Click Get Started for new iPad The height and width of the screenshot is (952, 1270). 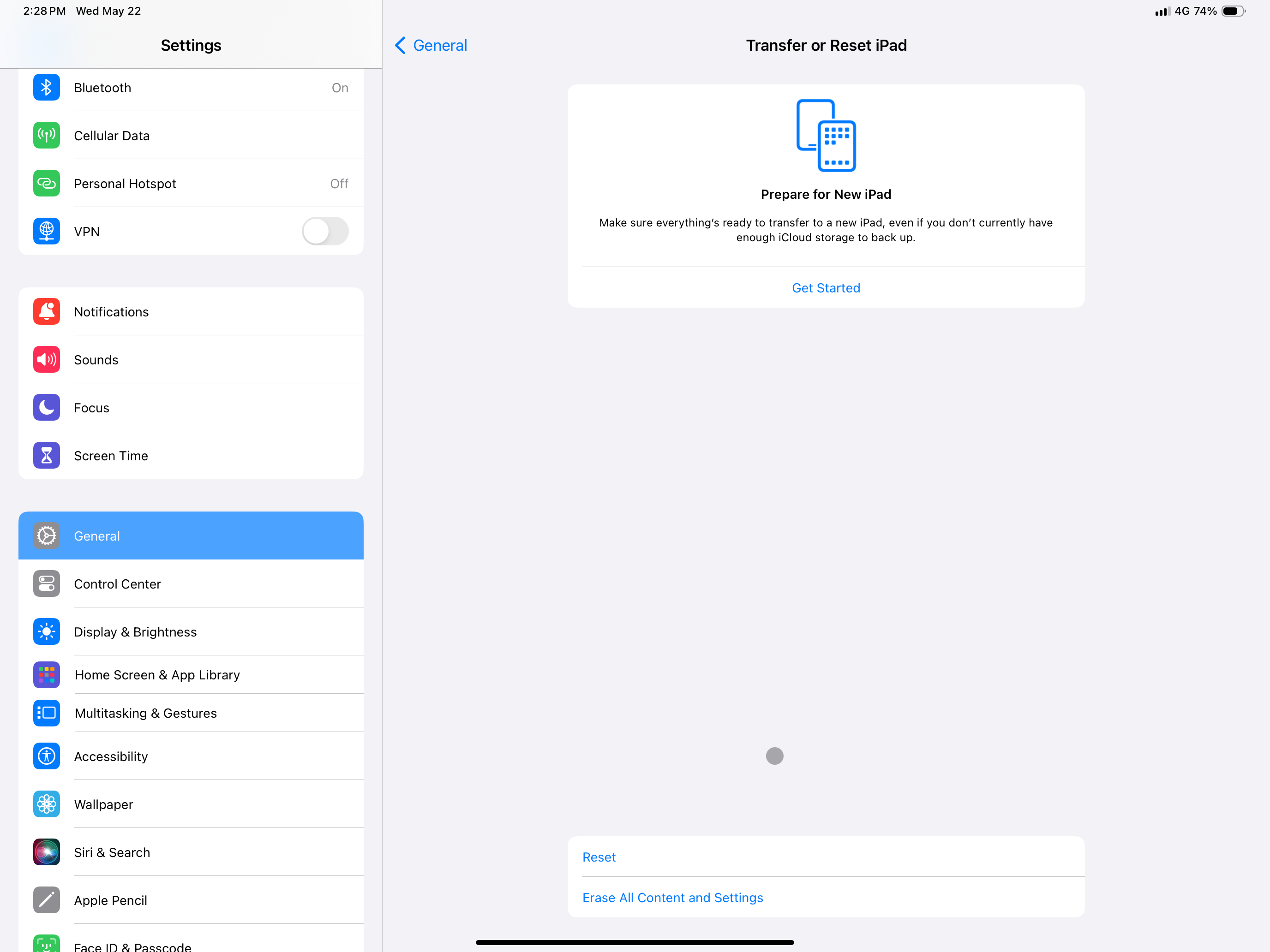(826, 287)
